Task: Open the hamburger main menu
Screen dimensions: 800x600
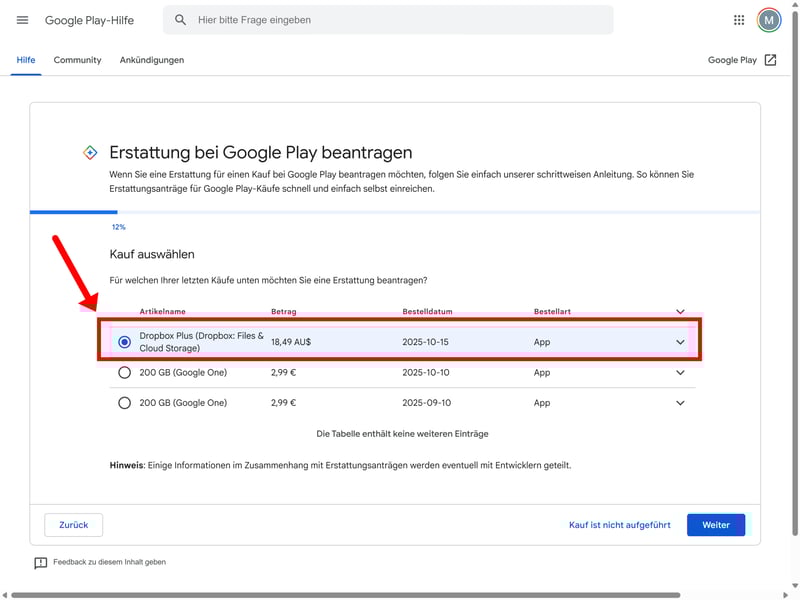Action: pyautogui.click(x=23, y=20)
